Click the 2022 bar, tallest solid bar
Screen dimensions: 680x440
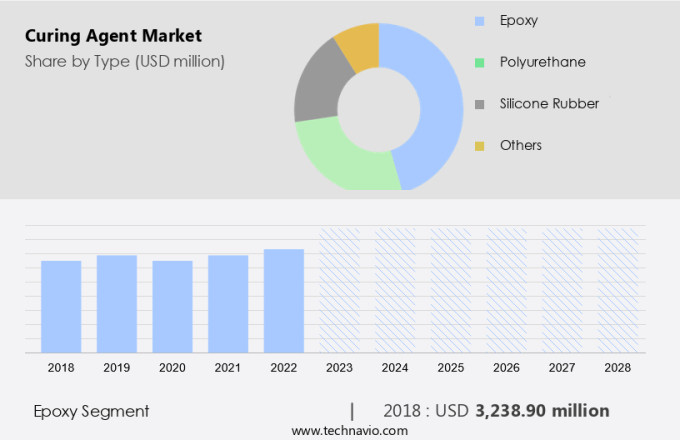coord(283,300)
